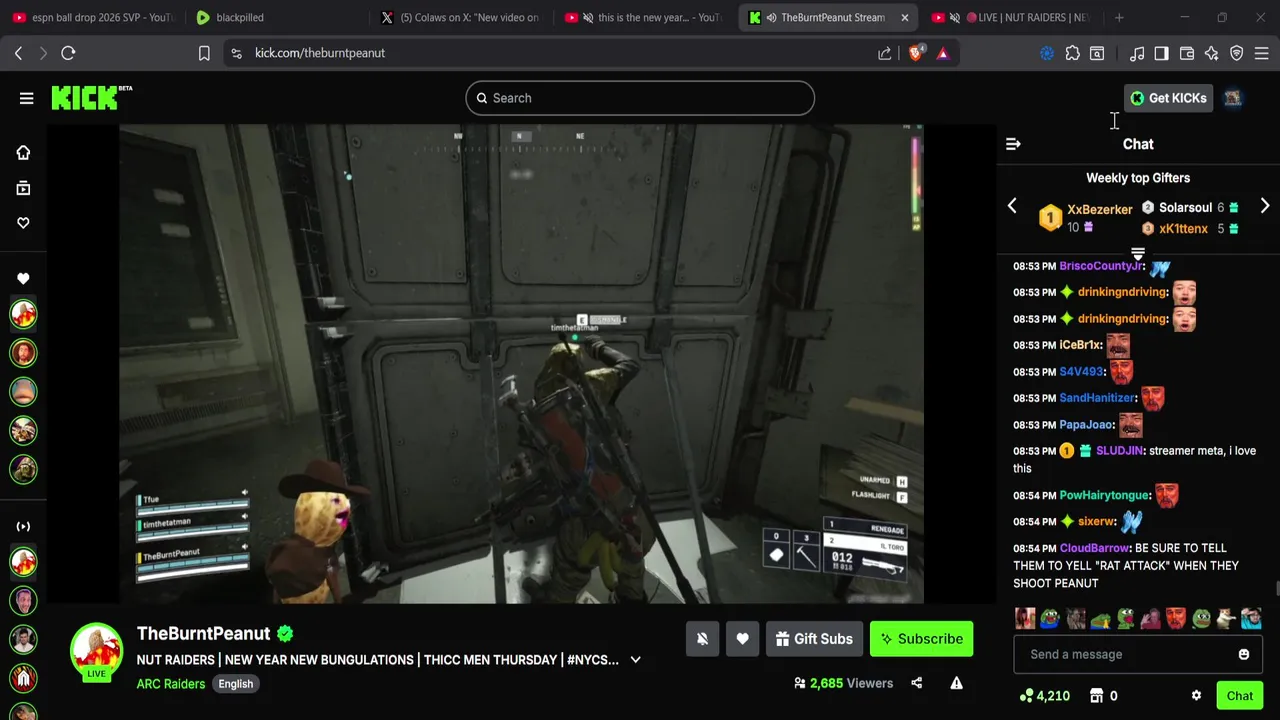Open Following heart outline in sidebar

23,223
